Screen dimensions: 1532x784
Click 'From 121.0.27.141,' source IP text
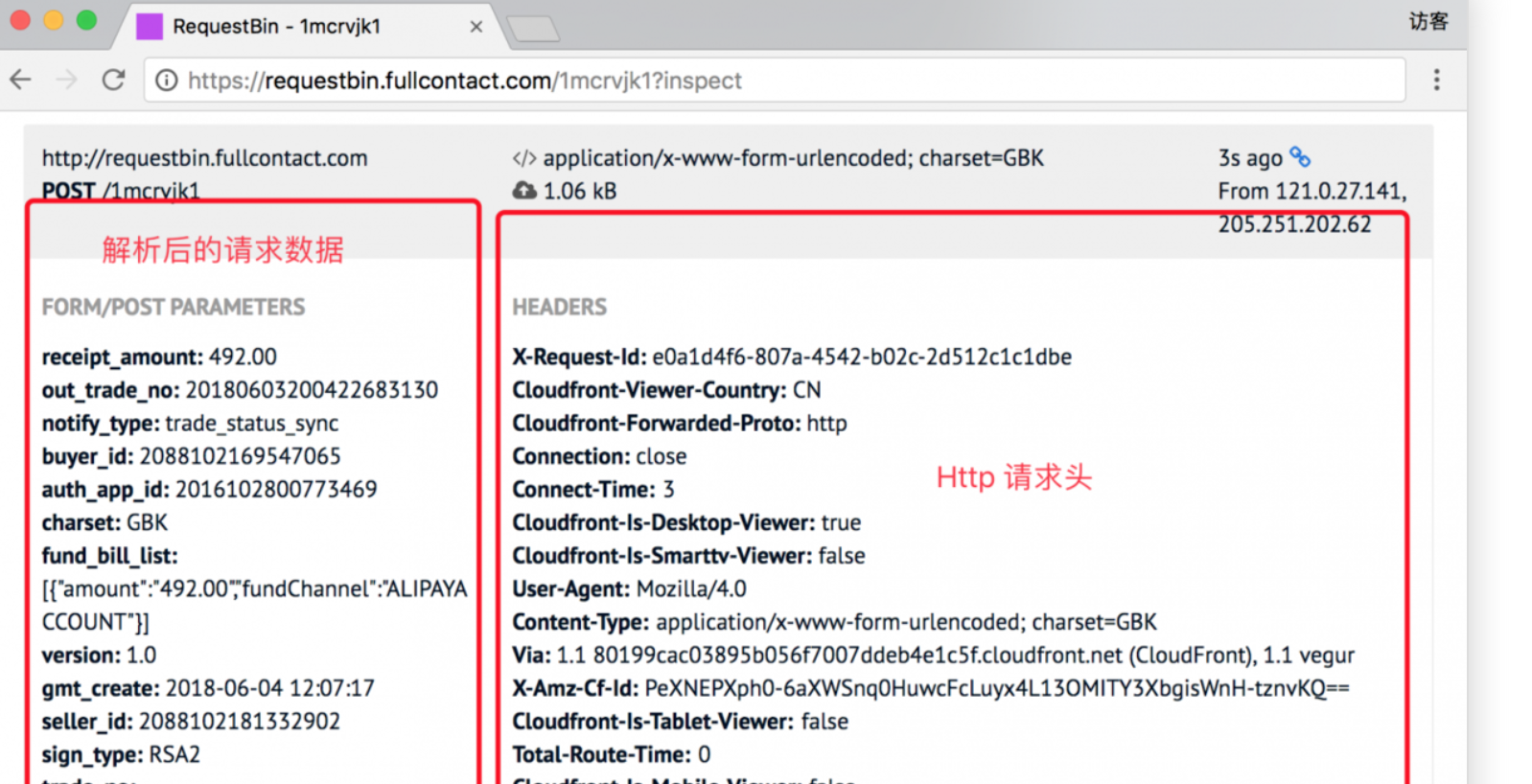(1312, 191)
